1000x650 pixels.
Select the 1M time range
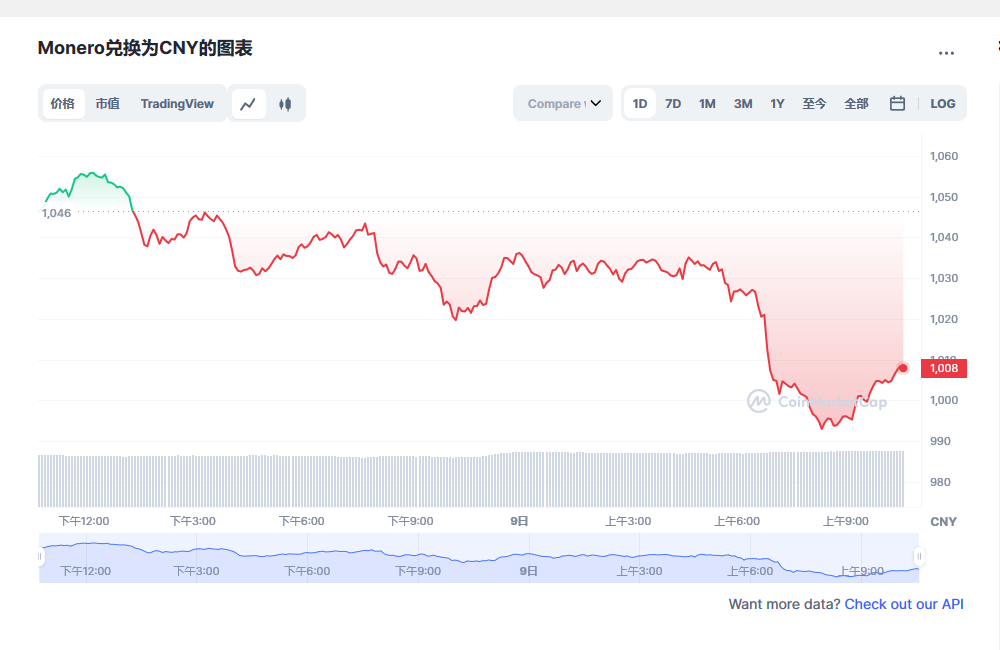707,103
